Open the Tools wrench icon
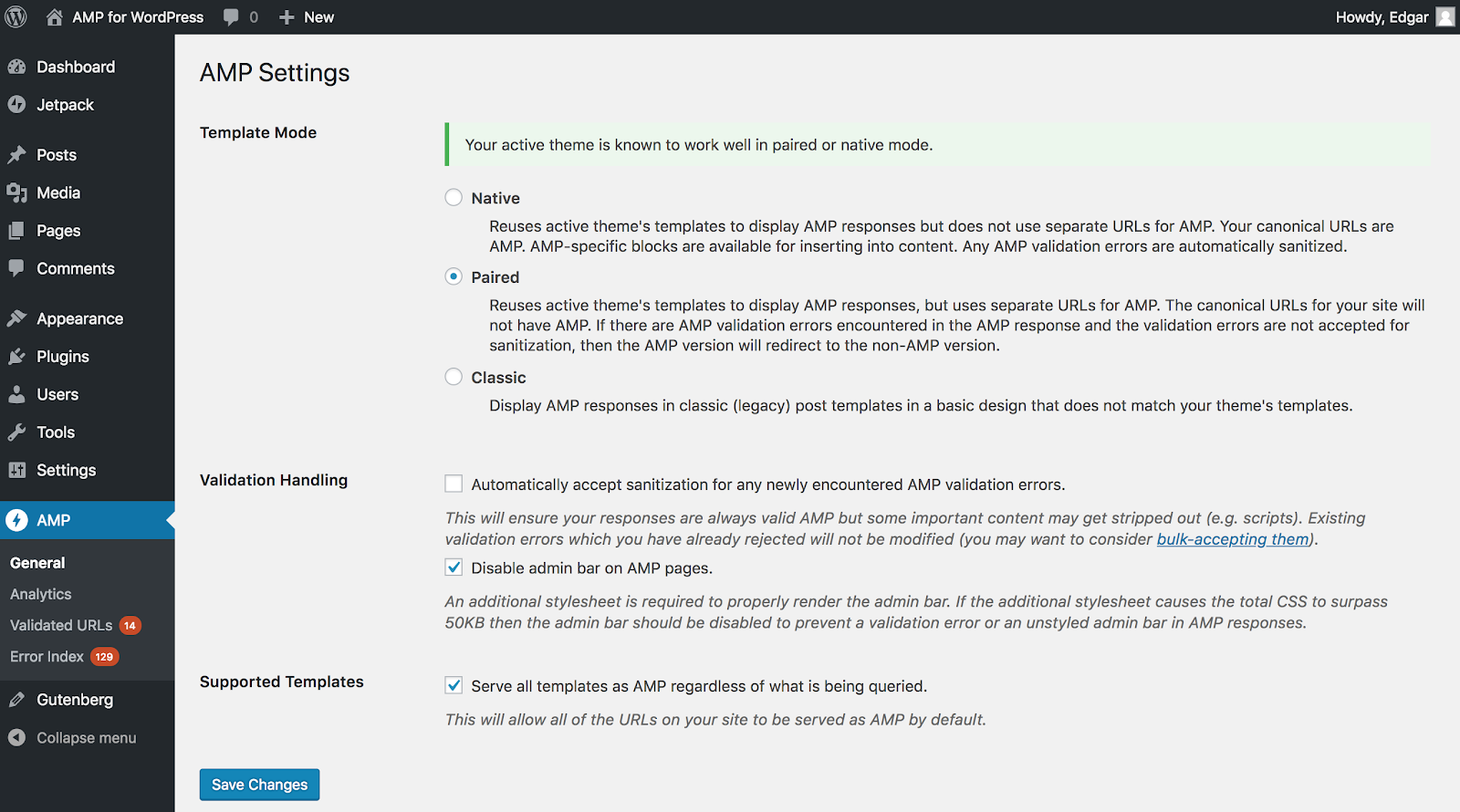Image resolution: width=1460 pixels, height=812 pixels. (x=16, y=432)
